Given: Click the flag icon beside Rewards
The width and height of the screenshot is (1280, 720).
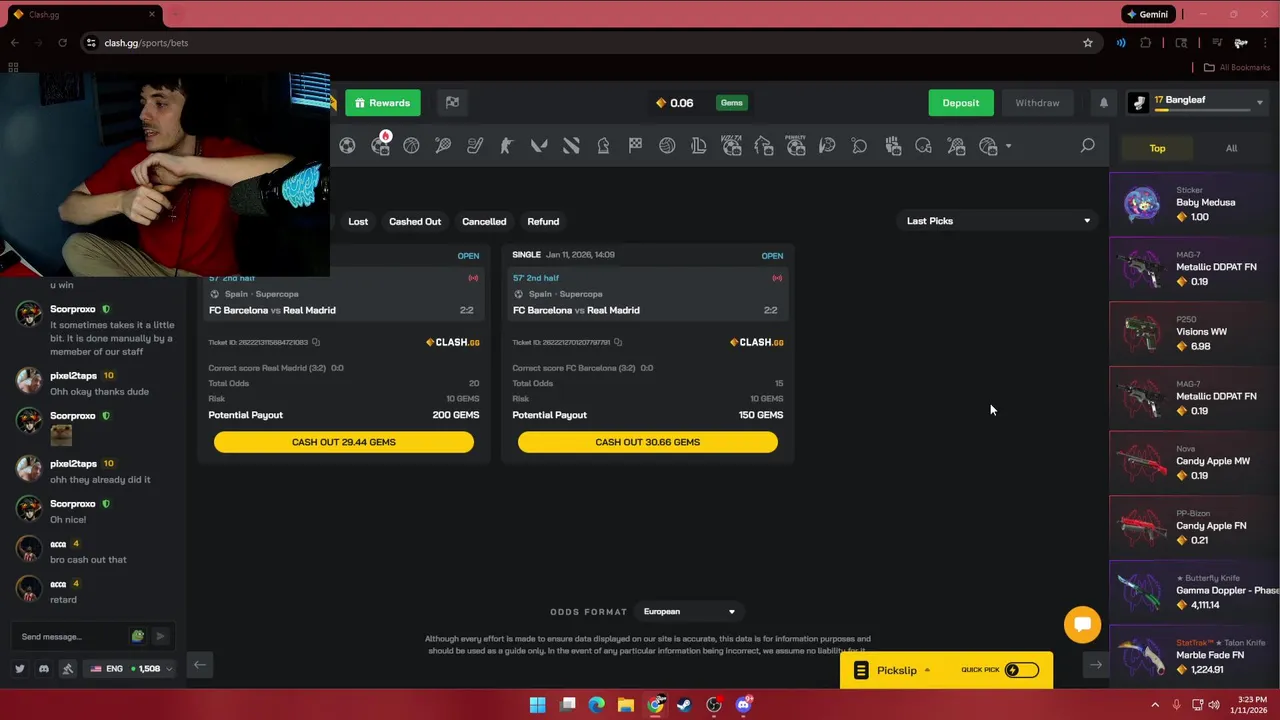Looking at the screenshot, I should pos(452,103).
